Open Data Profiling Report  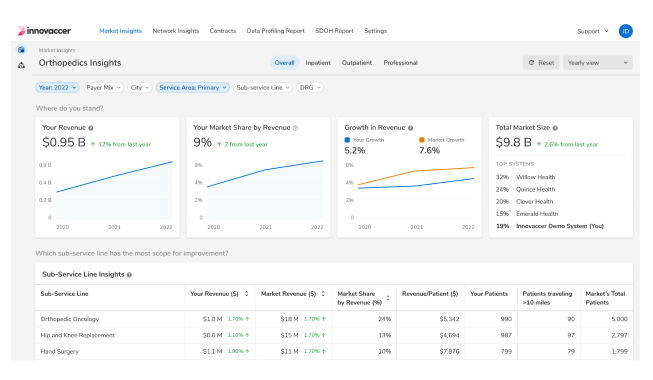(276, 31)
